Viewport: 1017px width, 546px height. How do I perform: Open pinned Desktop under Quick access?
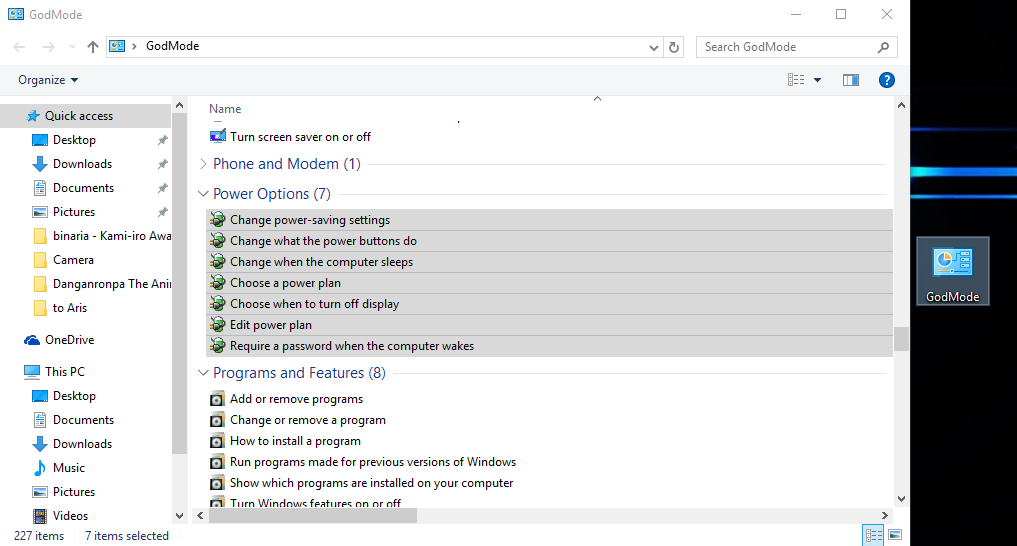pyautogui.click(x=74, y=139)
